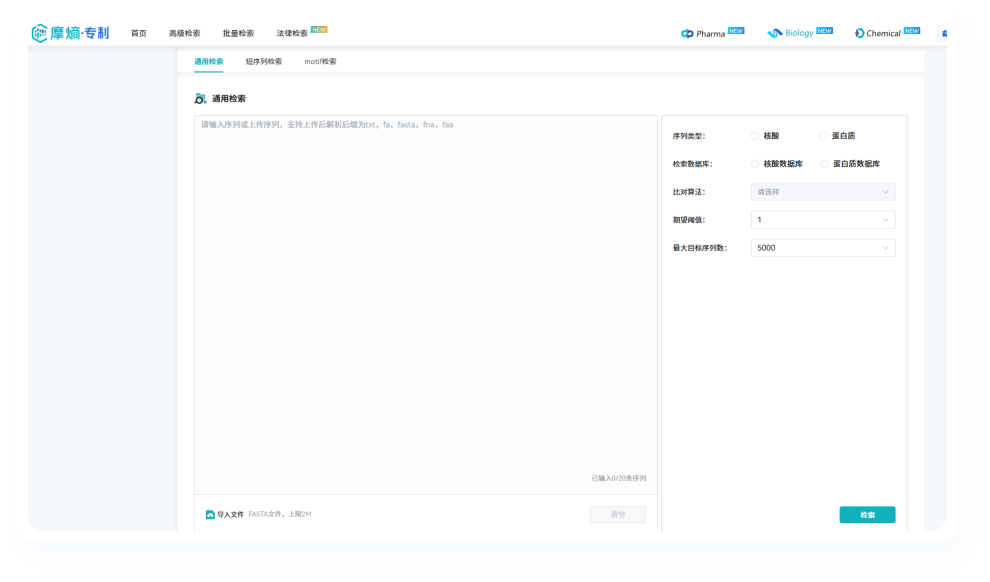This screenshot has width=990, height=582.
Task: Click the 导入文件 link
Action: [x=230, y=514]
